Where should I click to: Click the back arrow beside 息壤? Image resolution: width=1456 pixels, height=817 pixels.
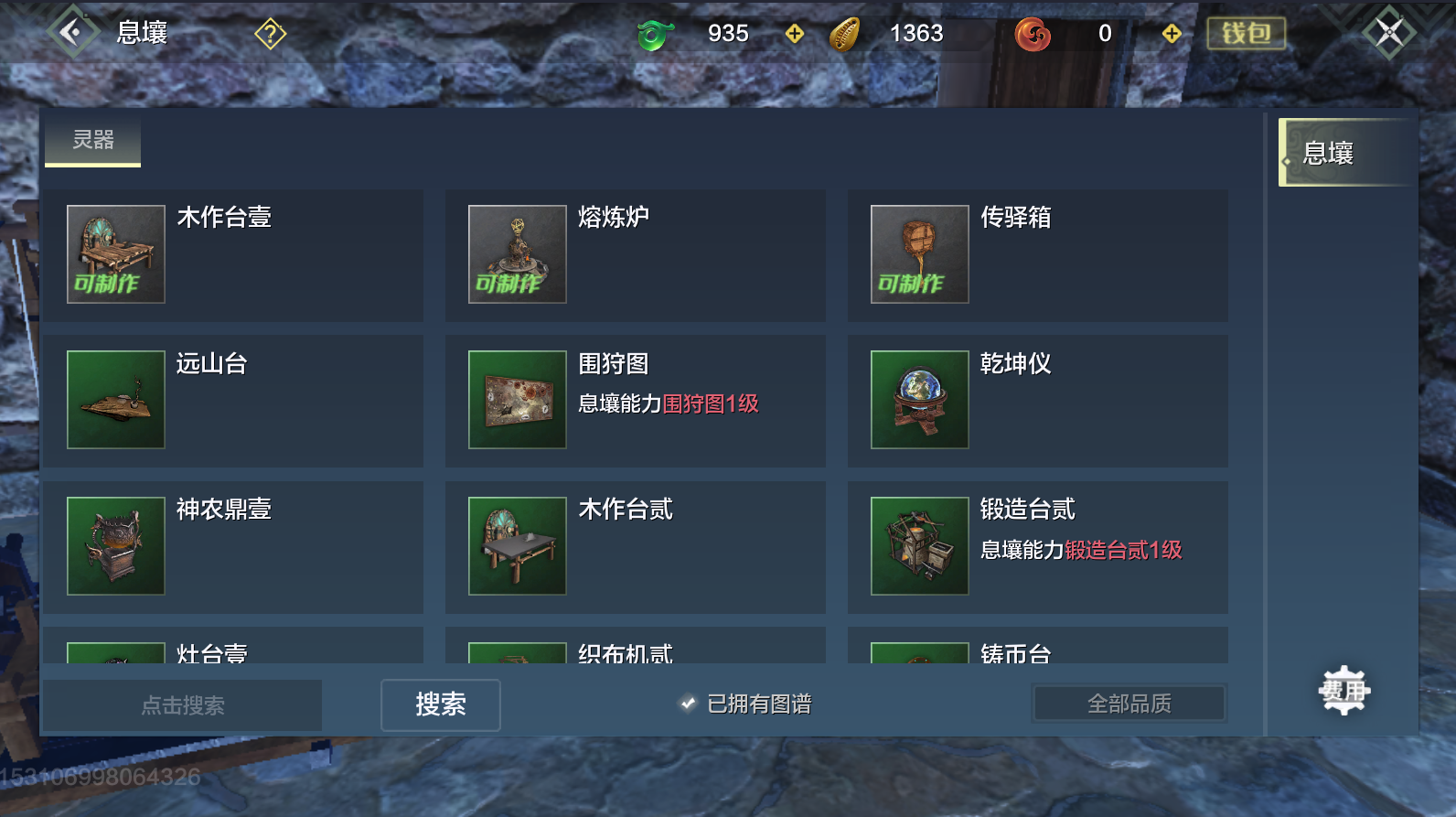(72, 33)
